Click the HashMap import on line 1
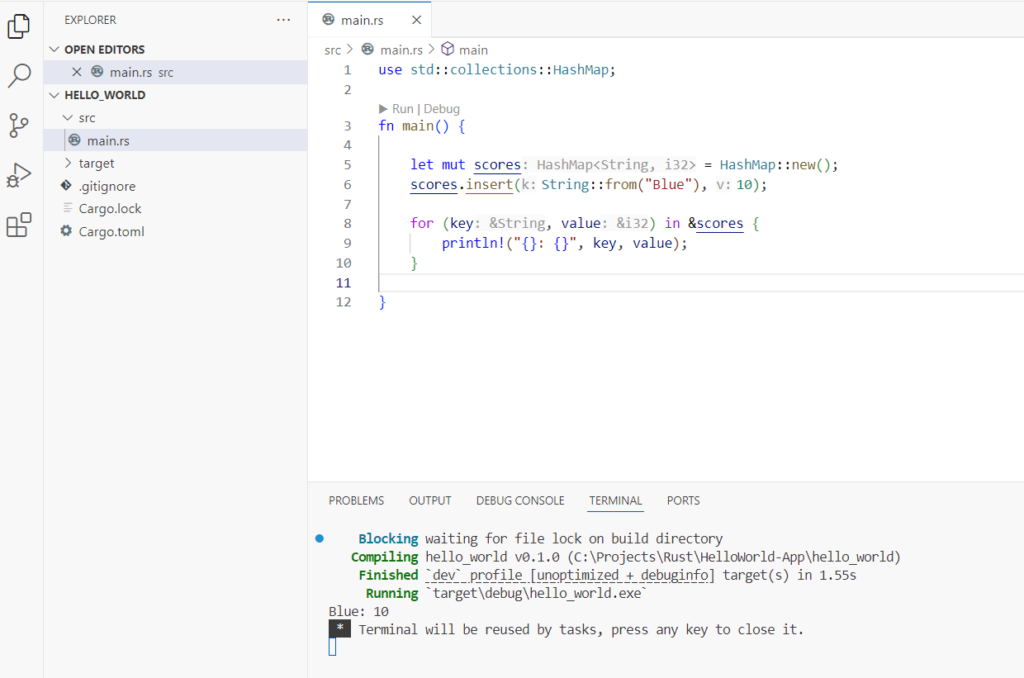 [x=581, y=70]
